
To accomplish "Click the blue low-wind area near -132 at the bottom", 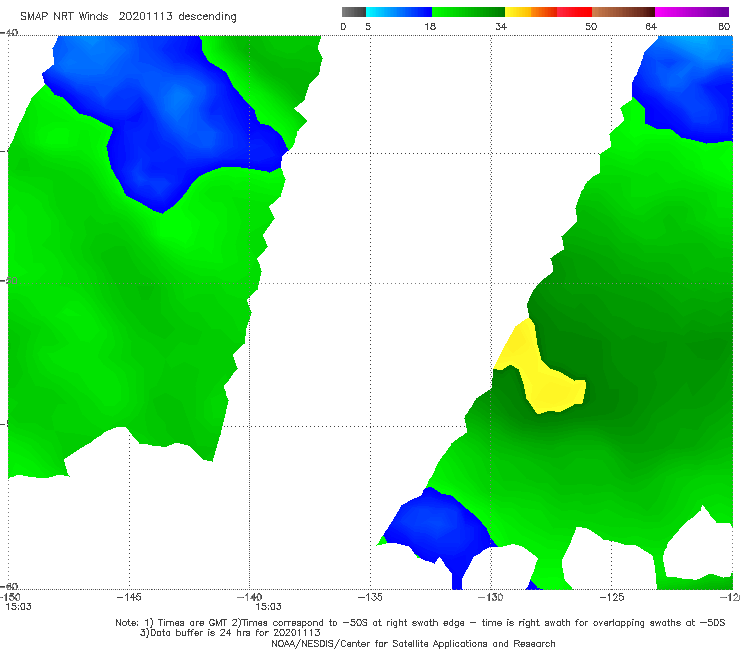I will click(437, 526).
